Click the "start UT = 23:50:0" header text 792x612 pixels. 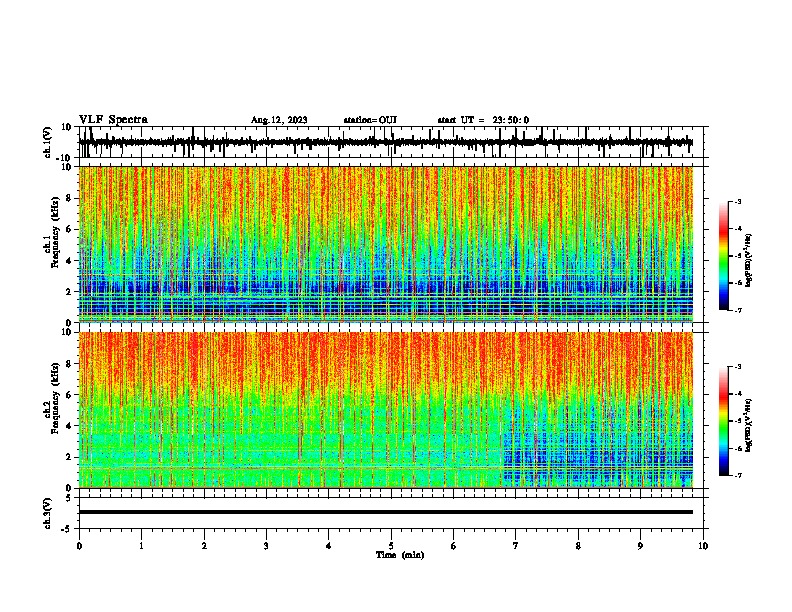(483, 120)
